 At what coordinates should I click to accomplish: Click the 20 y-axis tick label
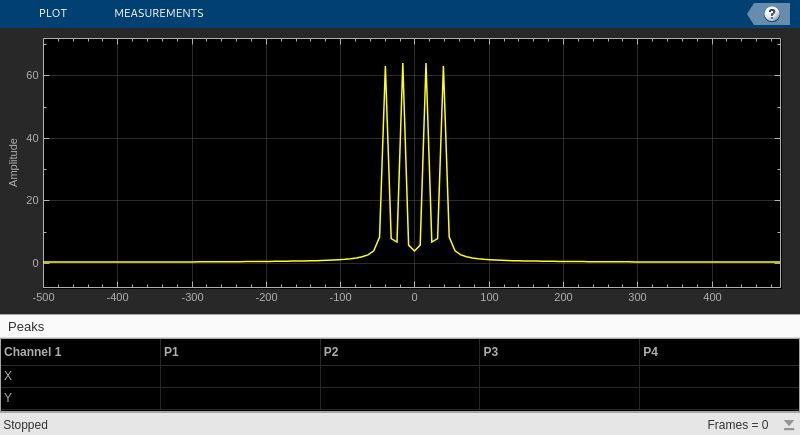[x=32, y=200]
